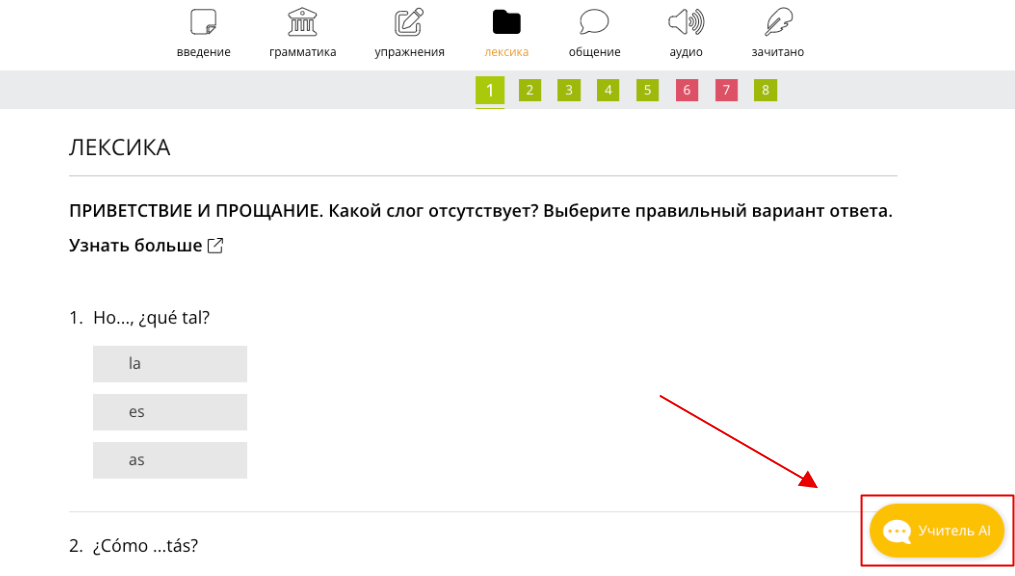This screenshot has width=1015, height=576.
Task: Go to exercise page 5
Action: pyautogui.click(x=647, y=90)
